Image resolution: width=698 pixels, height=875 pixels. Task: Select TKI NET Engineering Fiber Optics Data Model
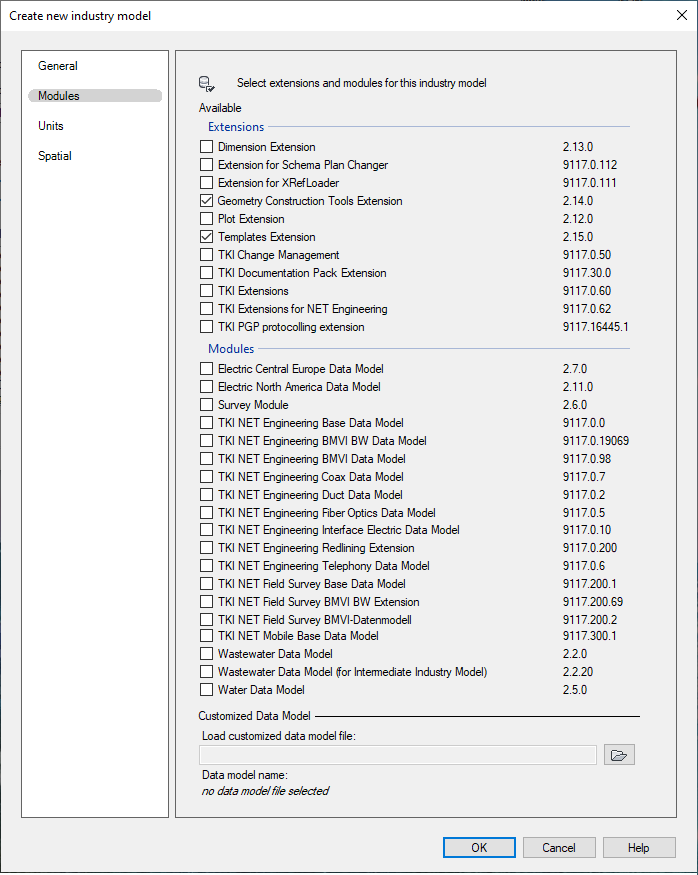206,512
